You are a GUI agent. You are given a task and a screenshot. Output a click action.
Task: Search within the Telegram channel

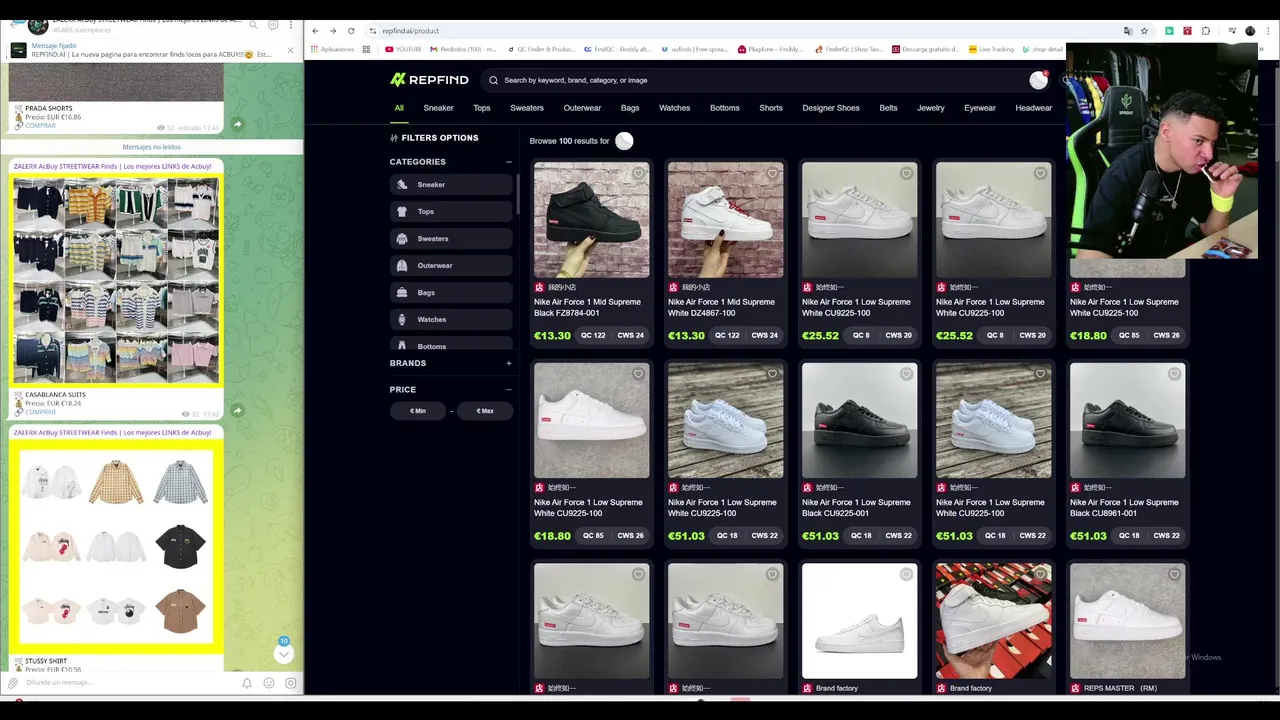254,25
